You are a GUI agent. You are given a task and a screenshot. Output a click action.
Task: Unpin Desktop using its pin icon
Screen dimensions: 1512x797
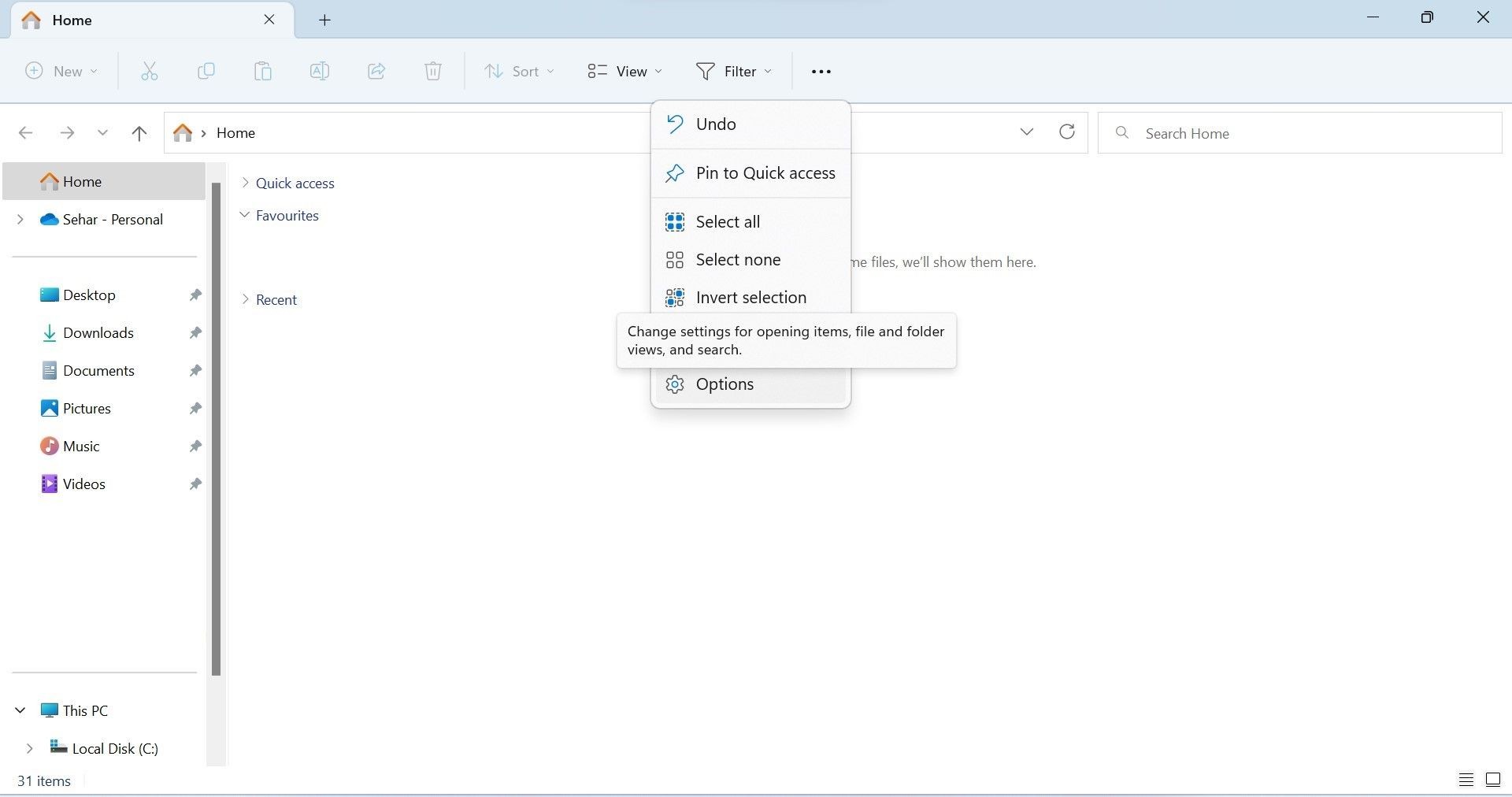[x=195, y=295]
